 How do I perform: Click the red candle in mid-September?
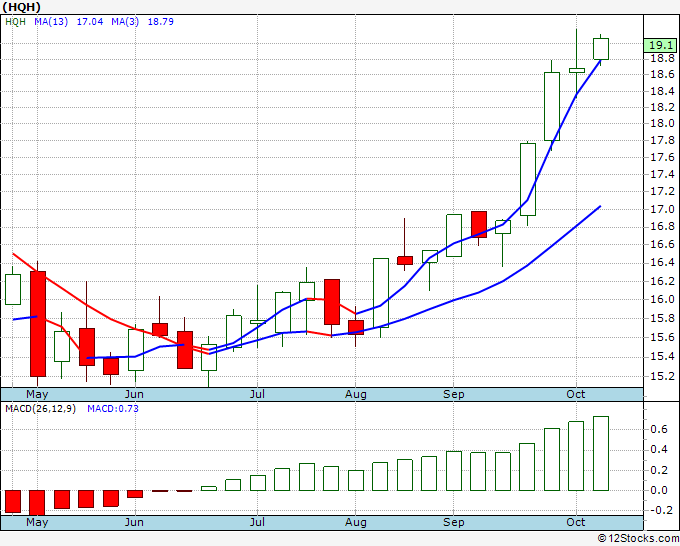(x=479, y=224)
